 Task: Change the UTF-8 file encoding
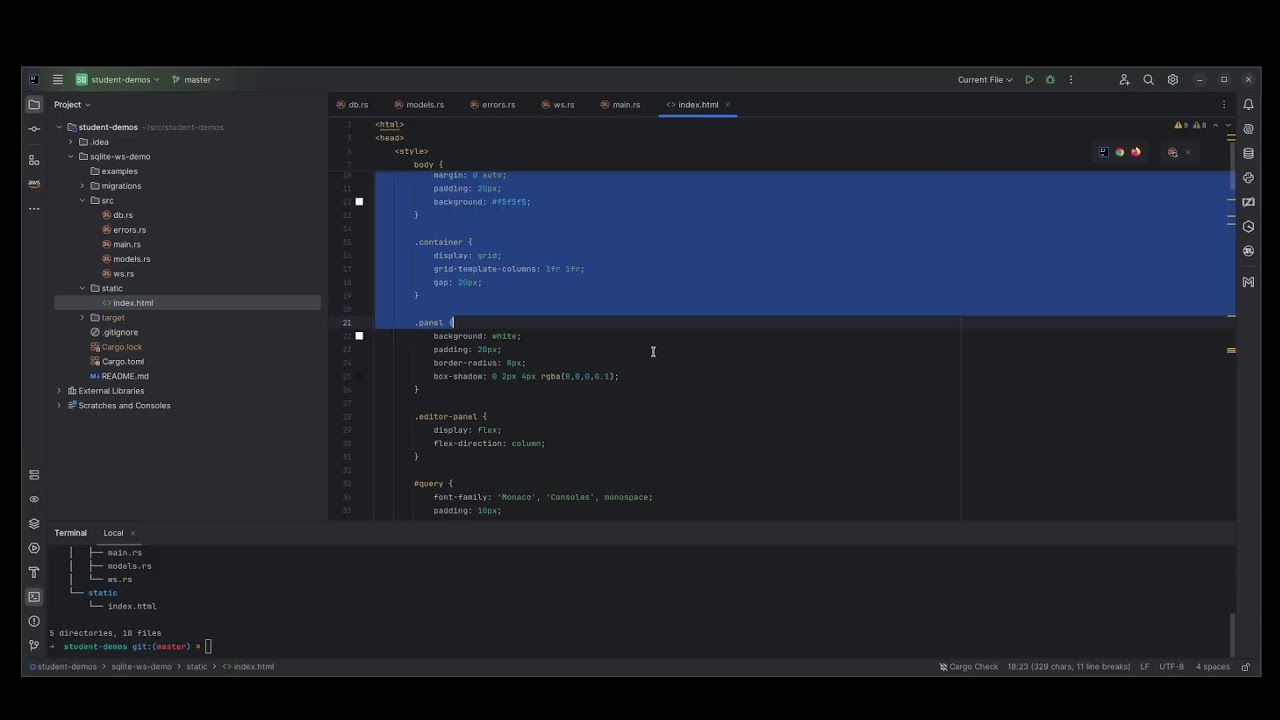coord(1171,667)
